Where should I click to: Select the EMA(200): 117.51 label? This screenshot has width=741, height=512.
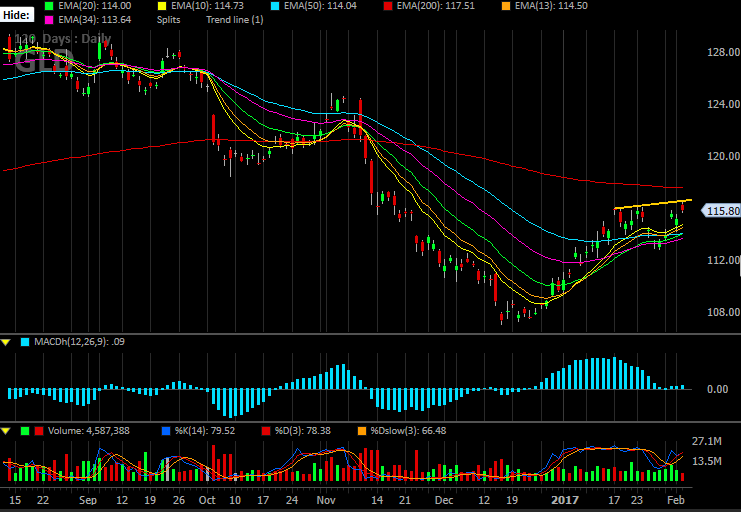point(436,6)
